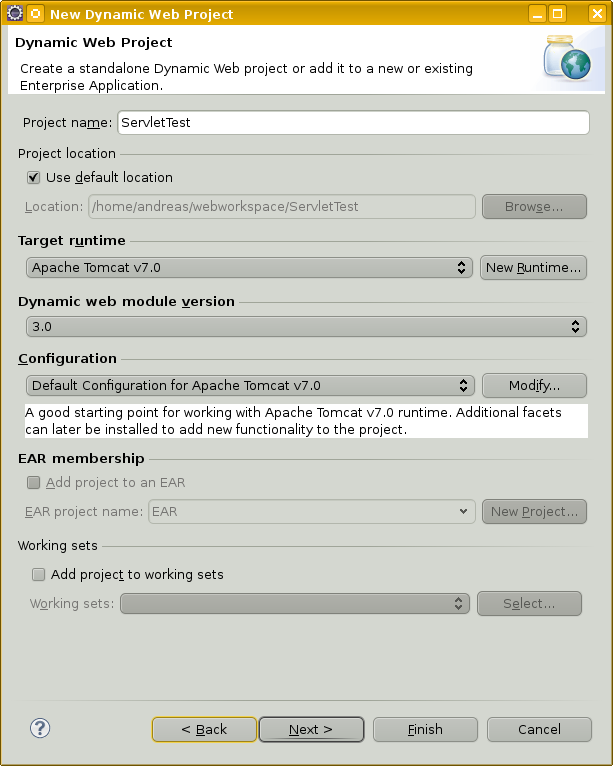Click the Eclipse gear icon in title bar
This screenshot has height=766, width=613.
pos(15,13)
